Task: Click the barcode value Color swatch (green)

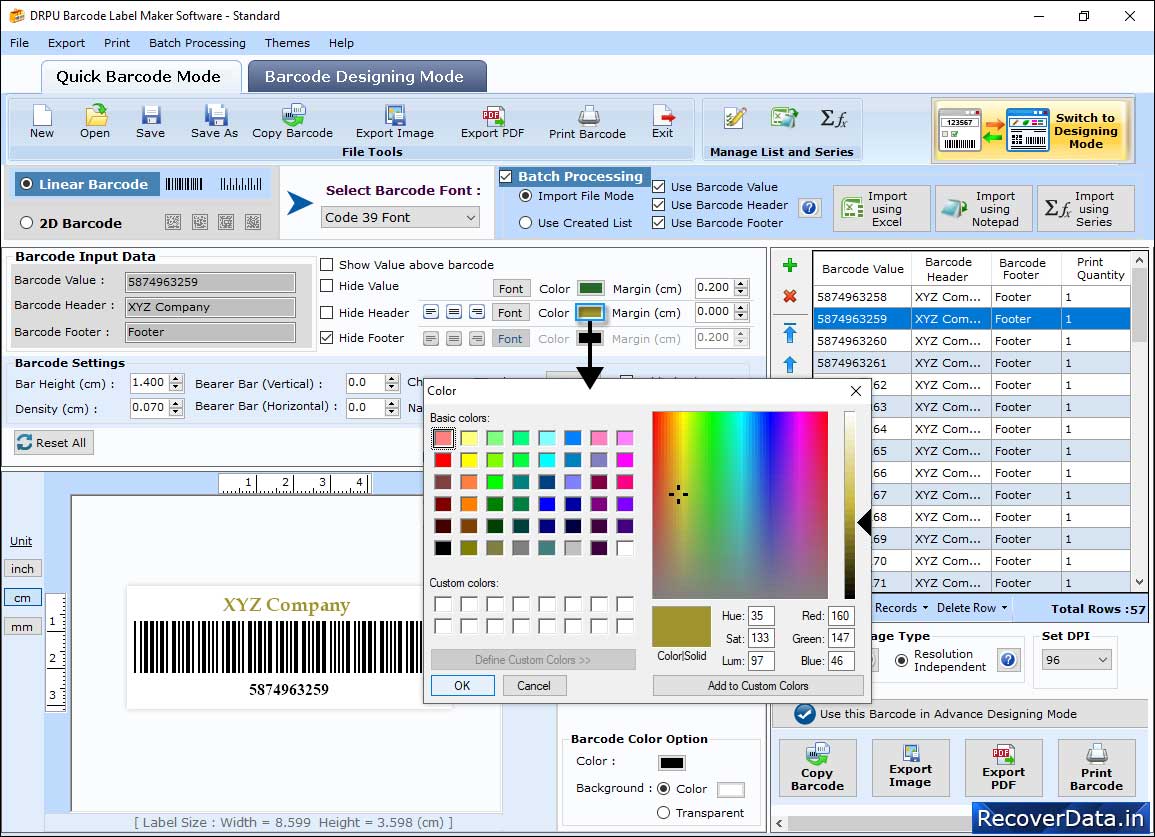Action: [591, 288]
